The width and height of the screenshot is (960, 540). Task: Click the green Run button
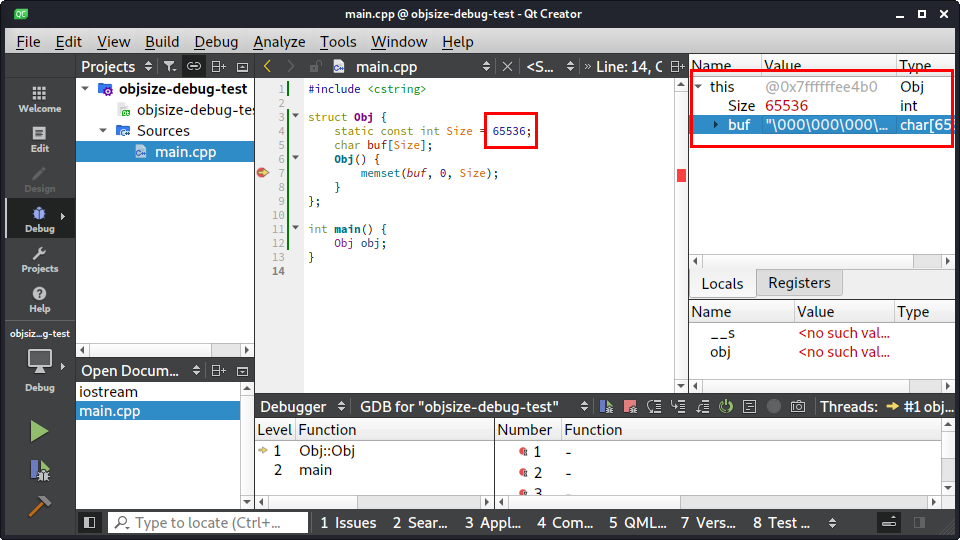click(x=39, y=431)
